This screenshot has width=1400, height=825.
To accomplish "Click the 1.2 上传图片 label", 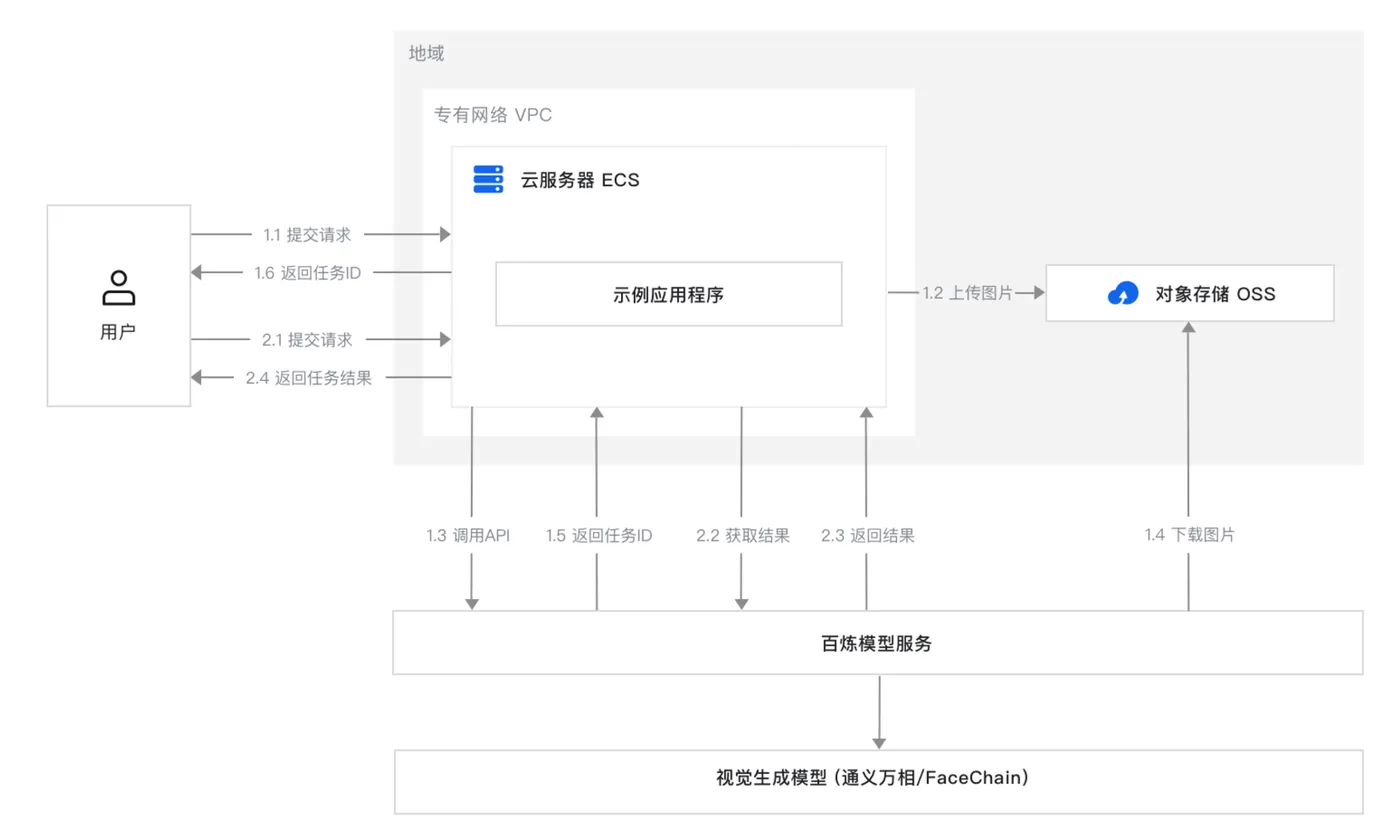I will [x=968, y=293].
